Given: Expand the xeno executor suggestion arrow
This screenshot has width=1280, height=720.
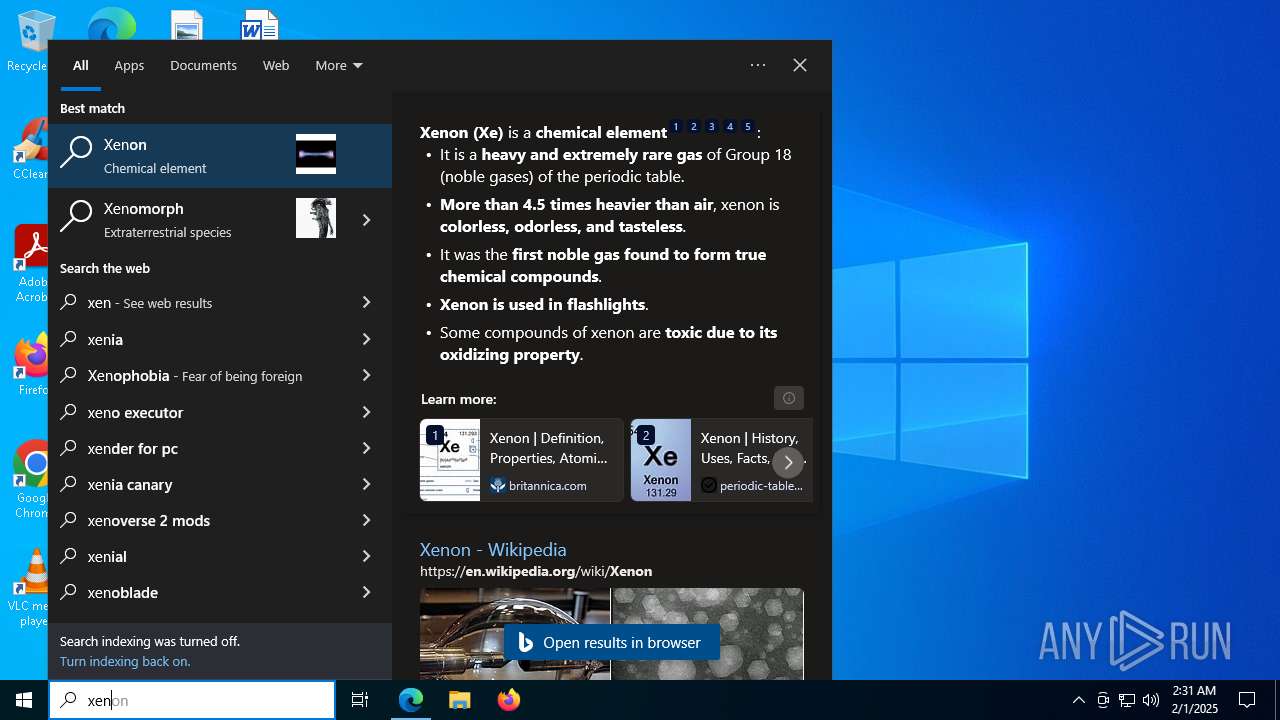Looking at the screenshot, I should [366, 412].
